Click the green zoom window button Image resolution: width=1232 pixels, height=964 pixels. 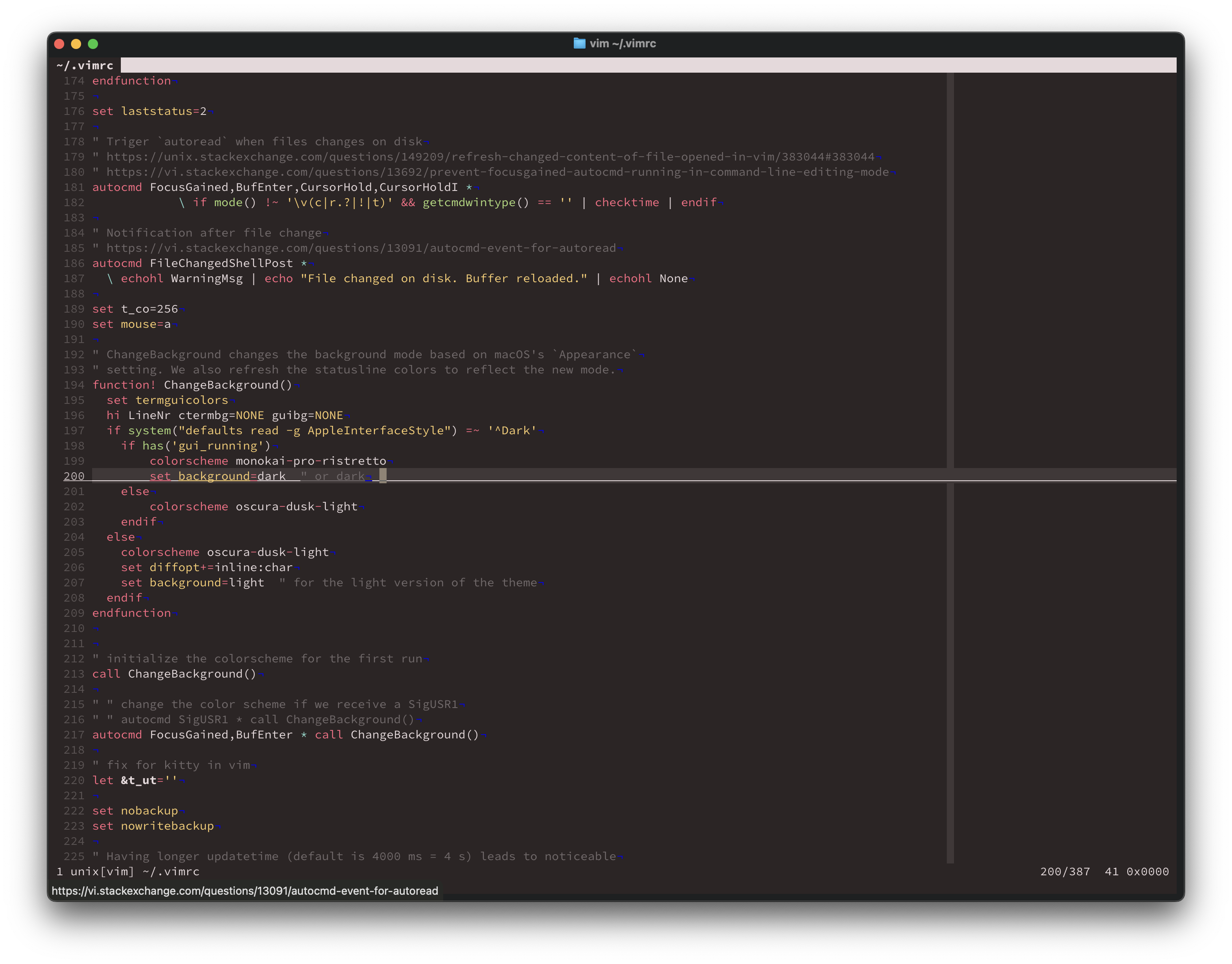click(93, 44)
